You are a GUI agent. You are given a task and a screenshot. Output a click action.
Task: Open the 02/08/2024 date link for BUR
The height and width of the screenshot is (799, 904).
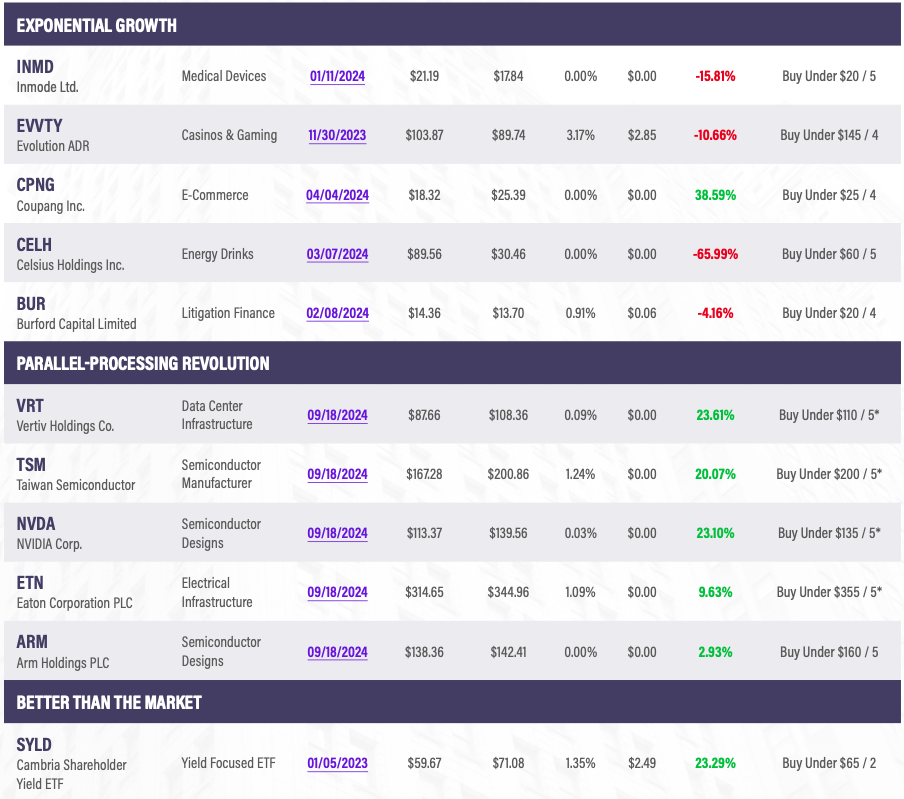(x=337, y=313)
